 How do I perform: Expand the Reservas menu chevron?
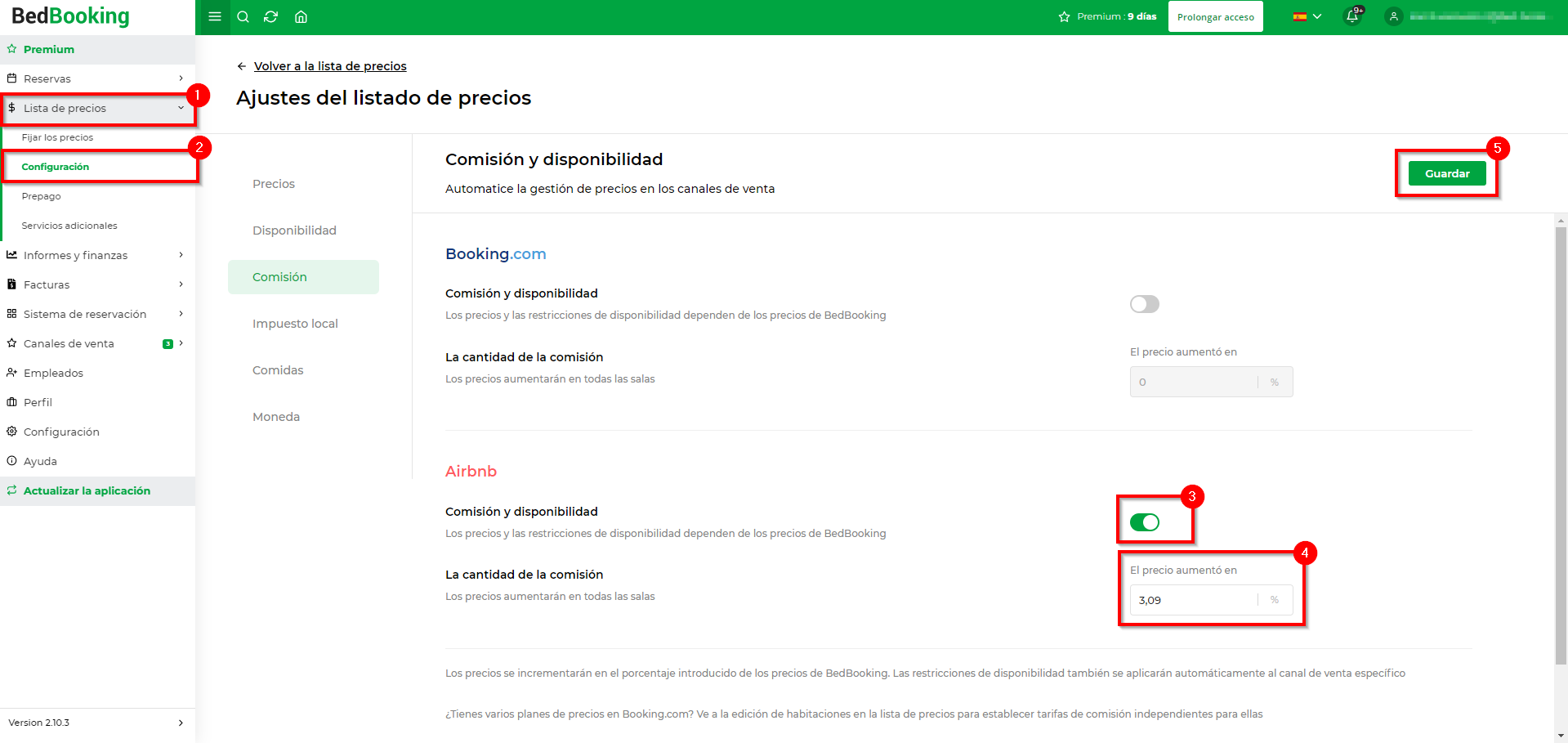(x=181, y=78)
